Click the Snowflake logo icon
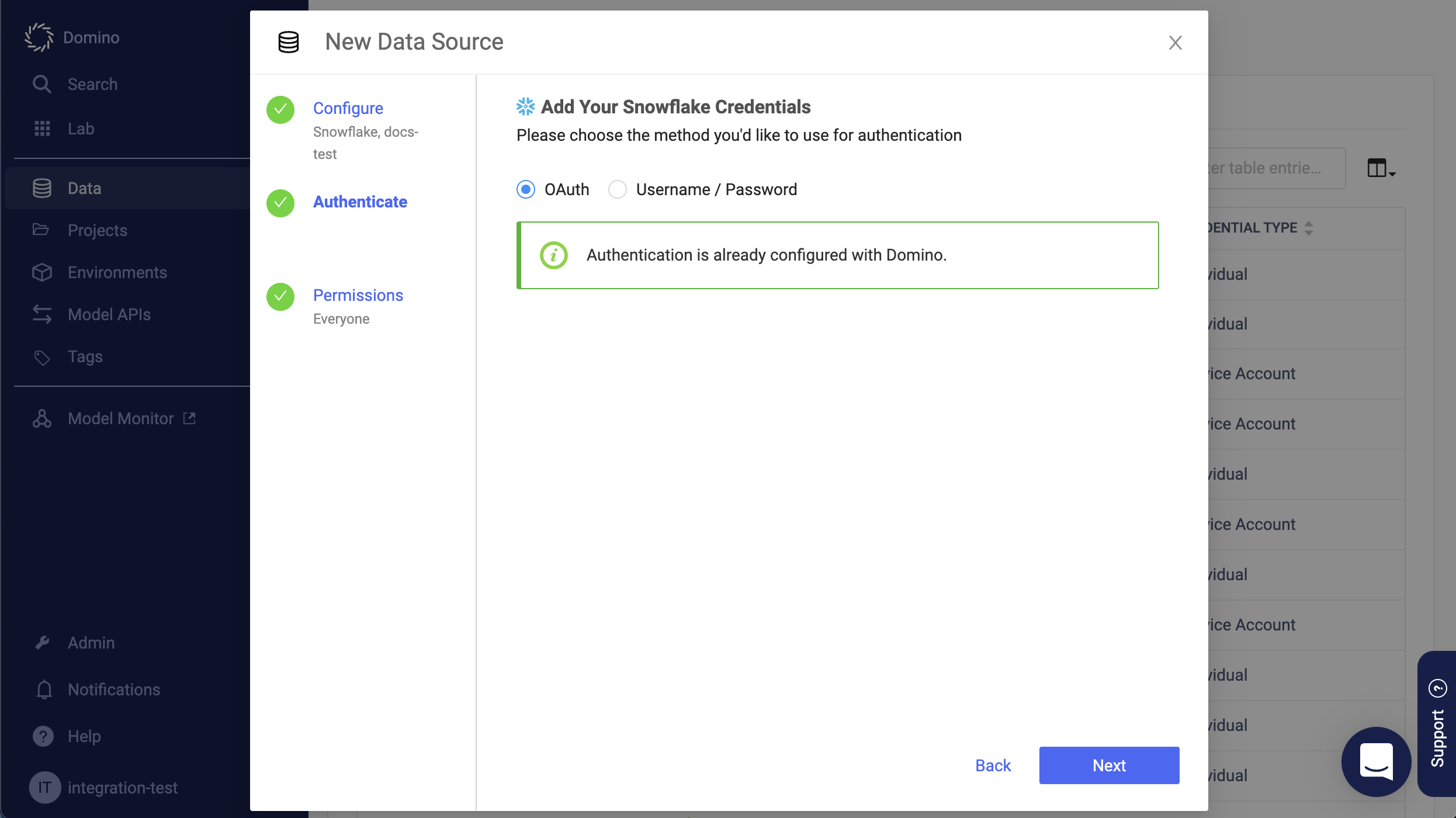The width and height of the screenshot is (1456, 818). 526,106
